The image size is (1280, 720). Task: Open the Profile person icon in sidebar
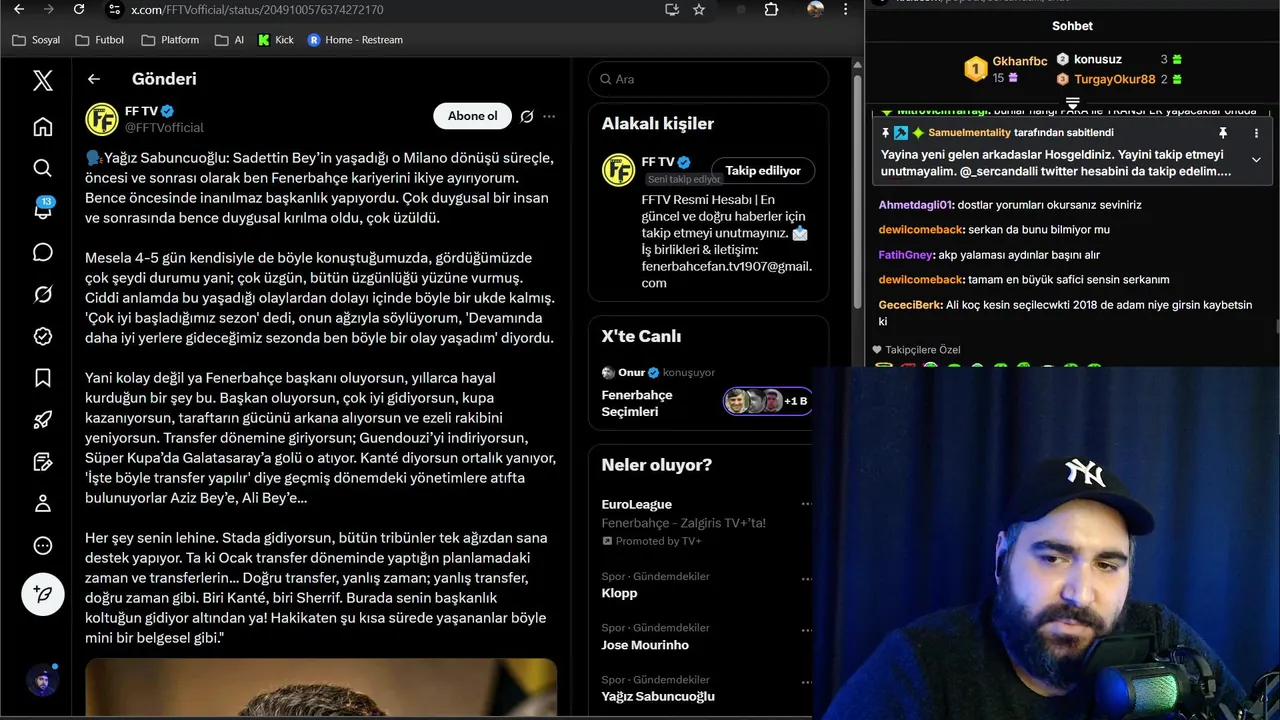click(42, 503)
